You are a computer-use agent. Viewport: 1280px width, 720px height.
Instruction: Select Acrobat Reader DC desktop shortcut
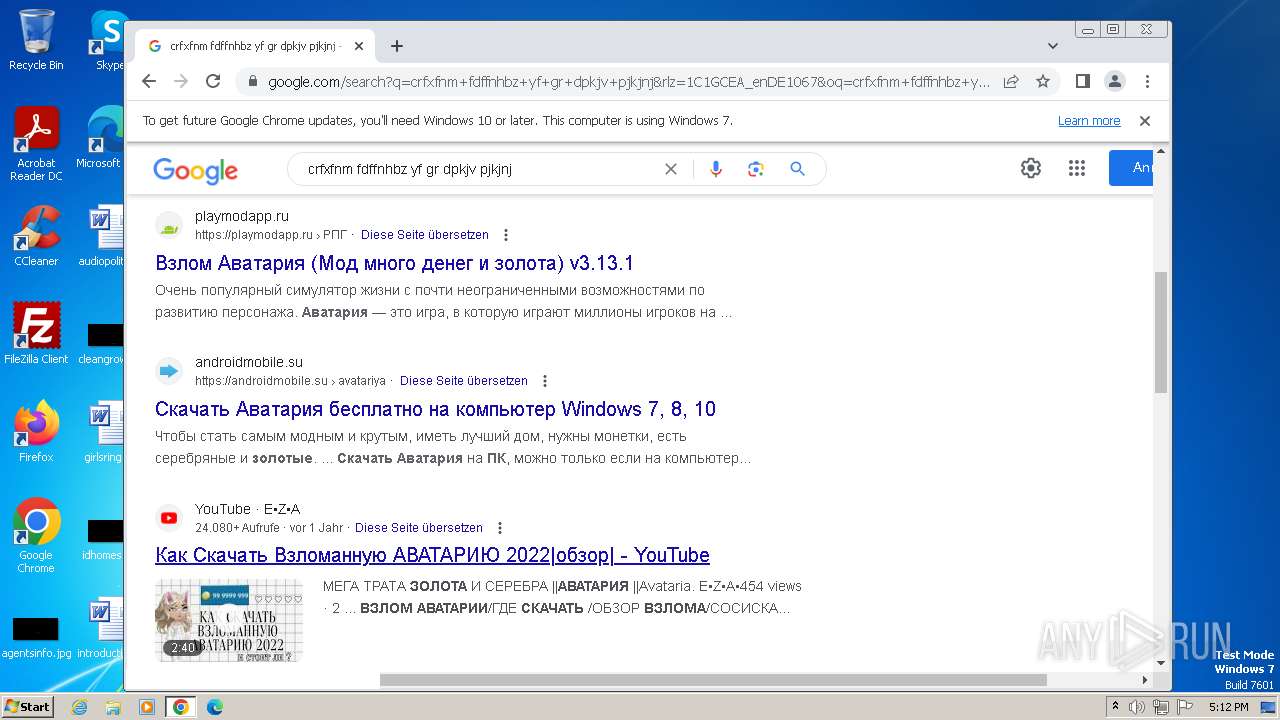pyautogui.click(x=36, y=144)
